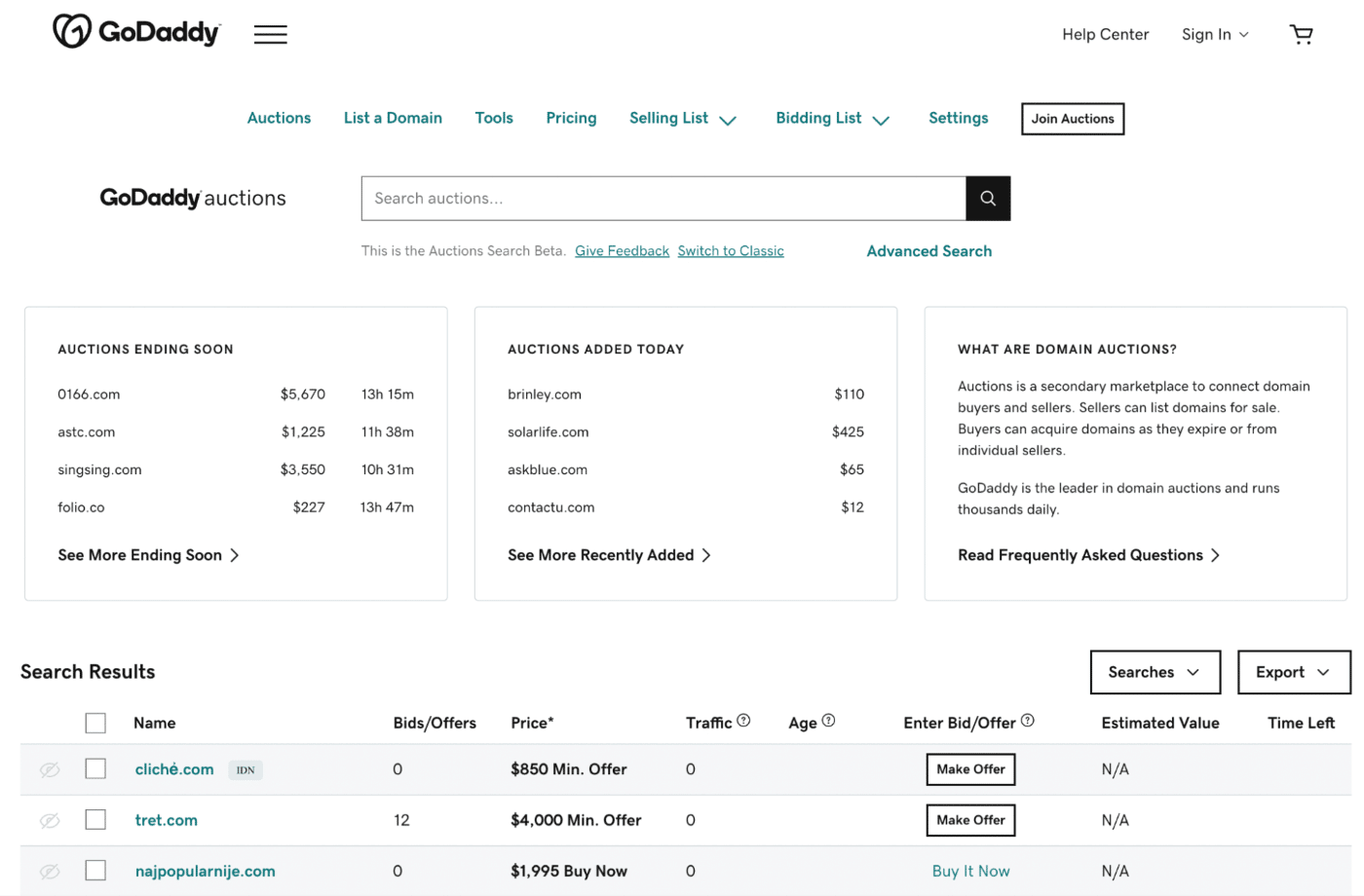This screenshot has width=1364, height=896.
Task: Select the checkbox for tret.com
Action: pyautogui.click(x=95, y=819)
